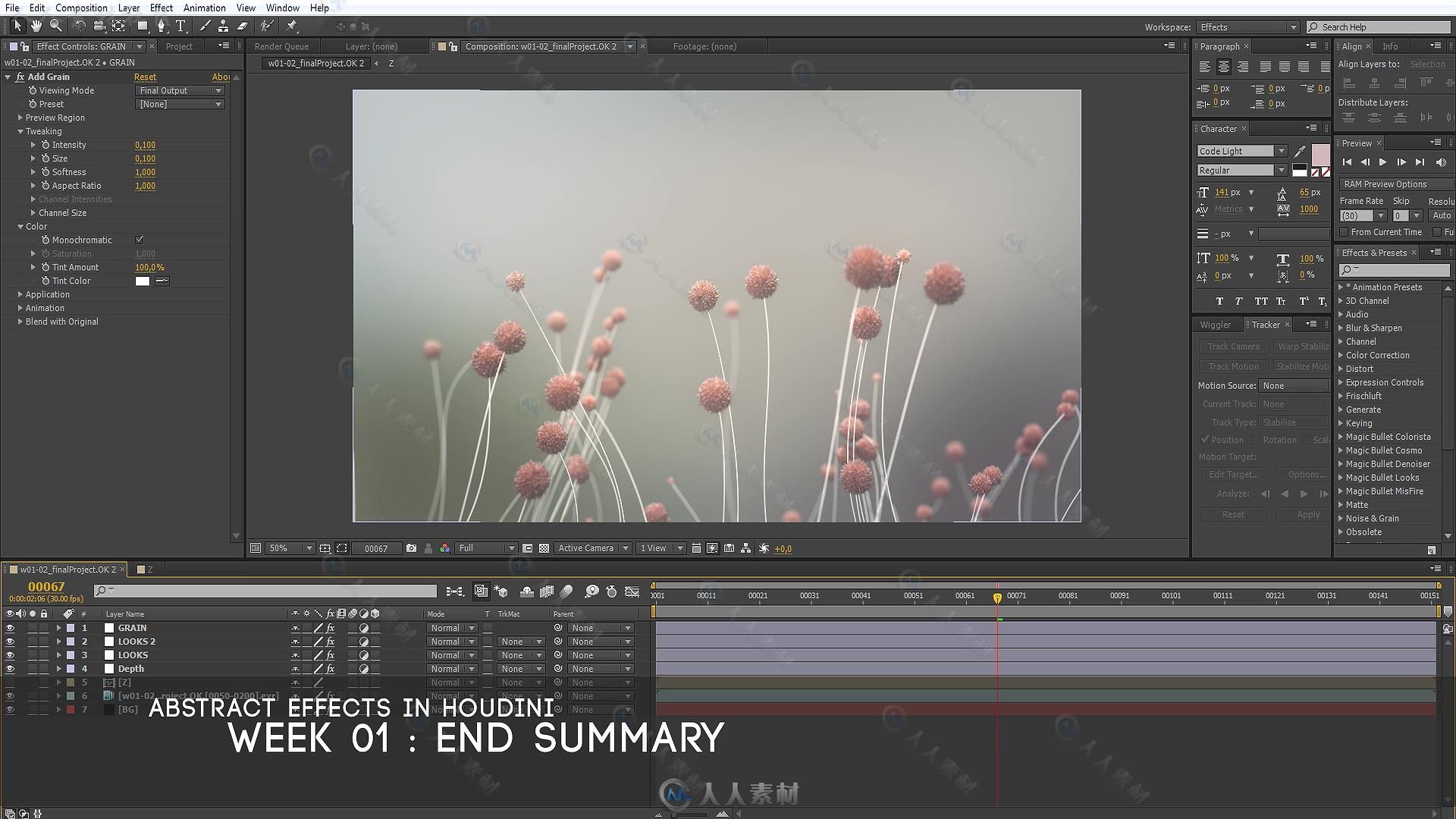
Task: Select the Effect menu item
Action: (x=159, y=8)
